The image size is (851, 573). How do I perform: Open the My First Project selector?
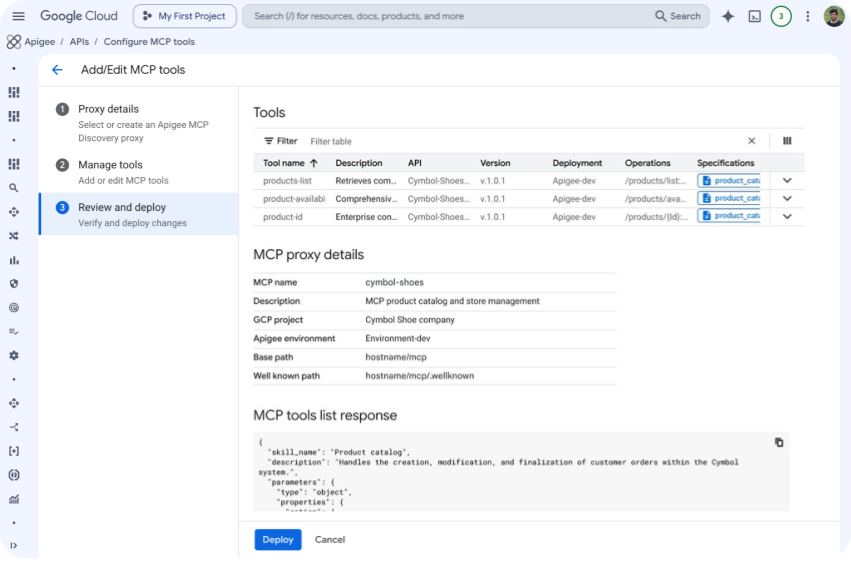185,16
